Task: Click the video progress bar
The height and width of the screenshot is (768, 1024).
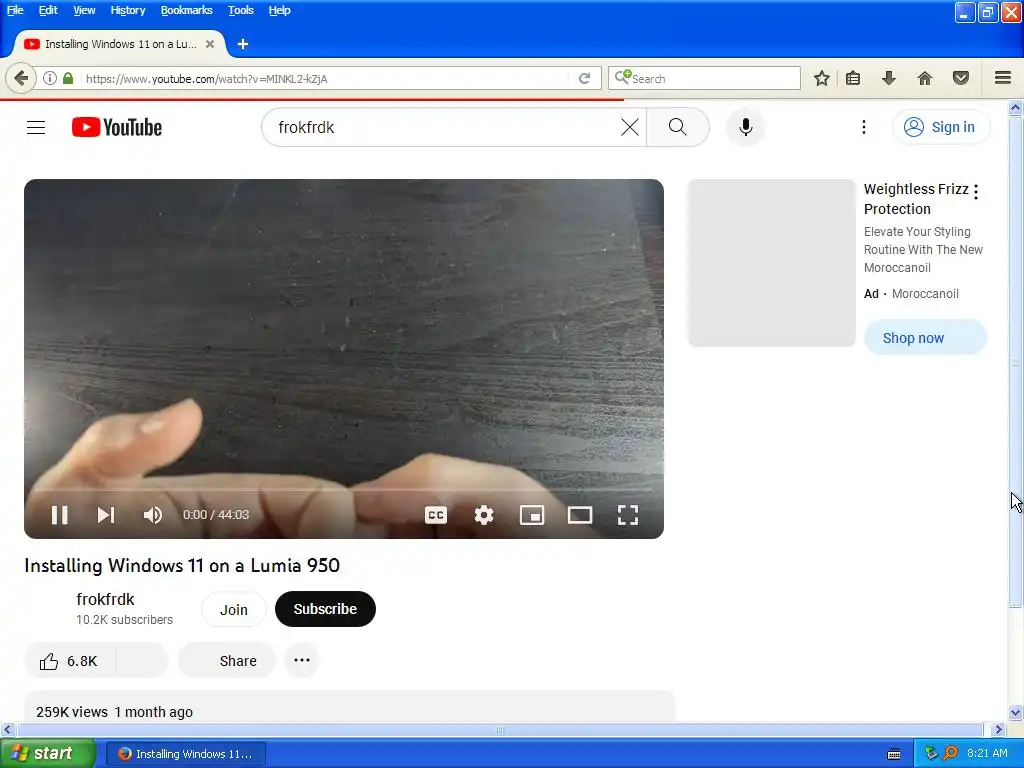Action: click(x=344, y=488)
